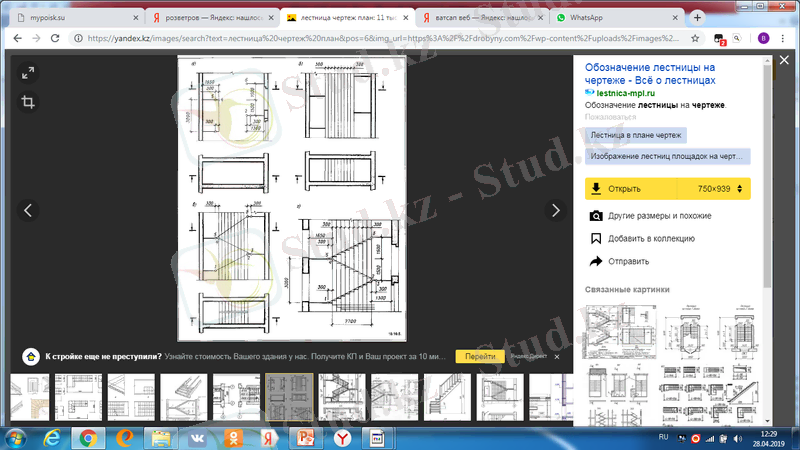The width and height of the screenshot is (800, 450).
Task: Switch to the WhatsApp tab
Action: [610, 17]
